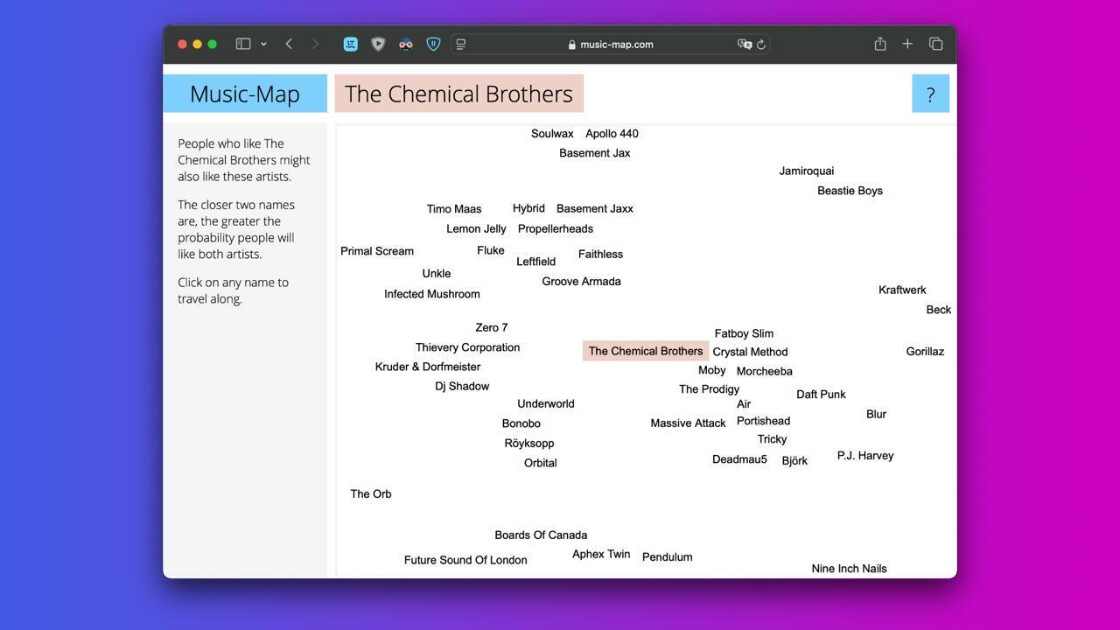
Task: Travel to Dj Shadow
Action: [x=462, y=386]
